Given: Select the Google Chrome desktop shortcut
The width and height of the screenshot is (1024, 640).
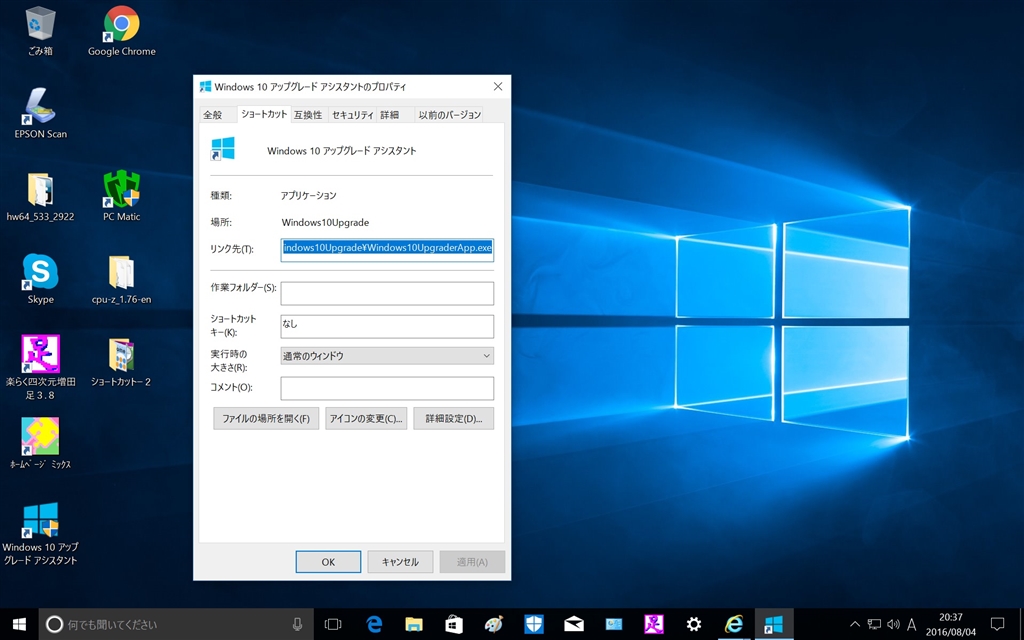Looking at the screenshot, I should pyautogui.click(x=121, y=25).
